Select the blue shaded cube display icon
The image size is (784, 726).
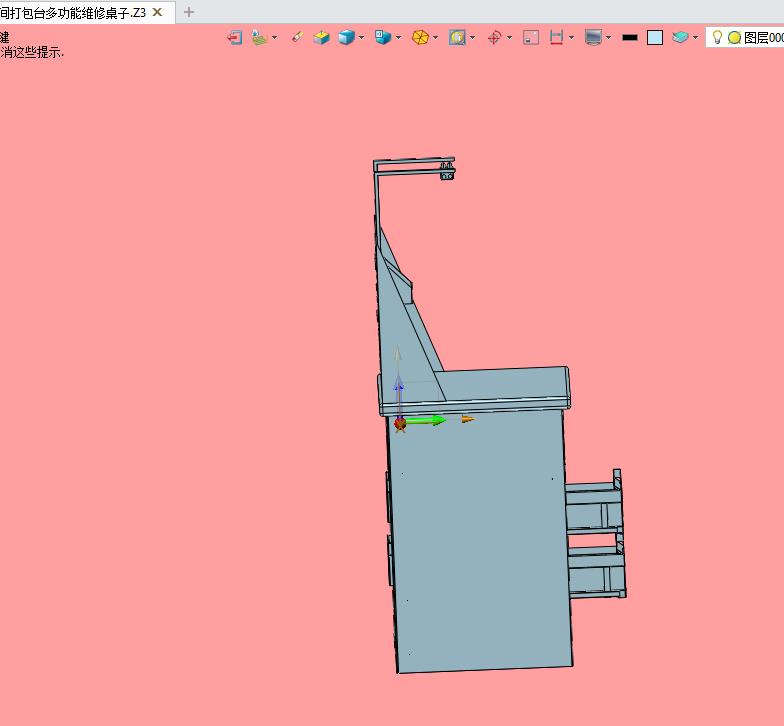(x=346, y=37)
